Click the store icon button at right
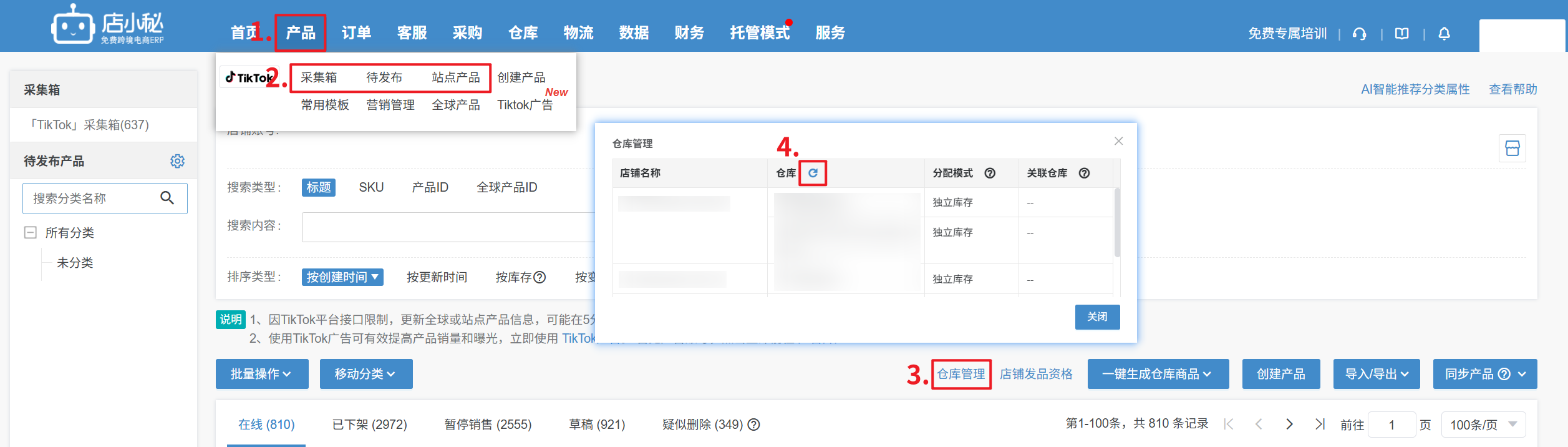1568x447 pixels. tap(1512, 149)
